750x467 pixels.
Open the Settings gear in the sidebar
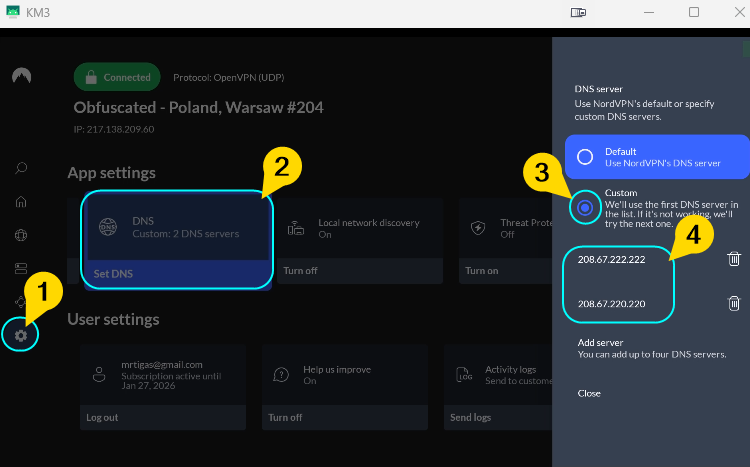click(x=21, y=335)
